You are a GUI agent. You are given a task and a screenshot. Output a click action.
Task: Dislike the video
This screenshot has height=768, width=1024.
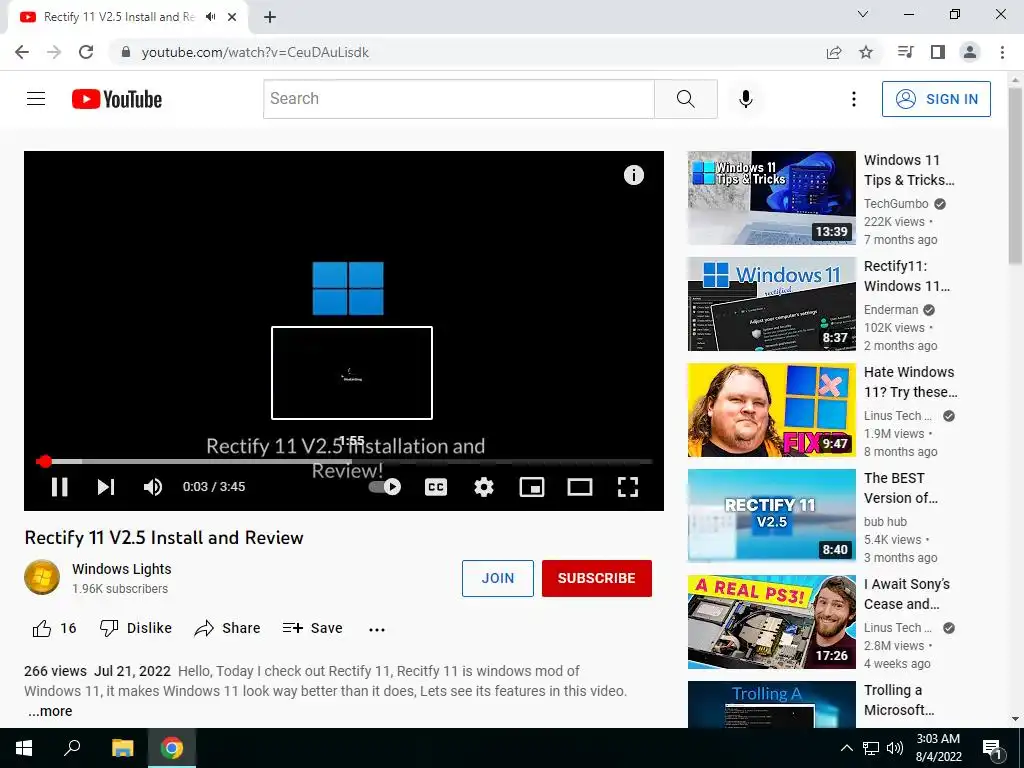click(136, 628)
